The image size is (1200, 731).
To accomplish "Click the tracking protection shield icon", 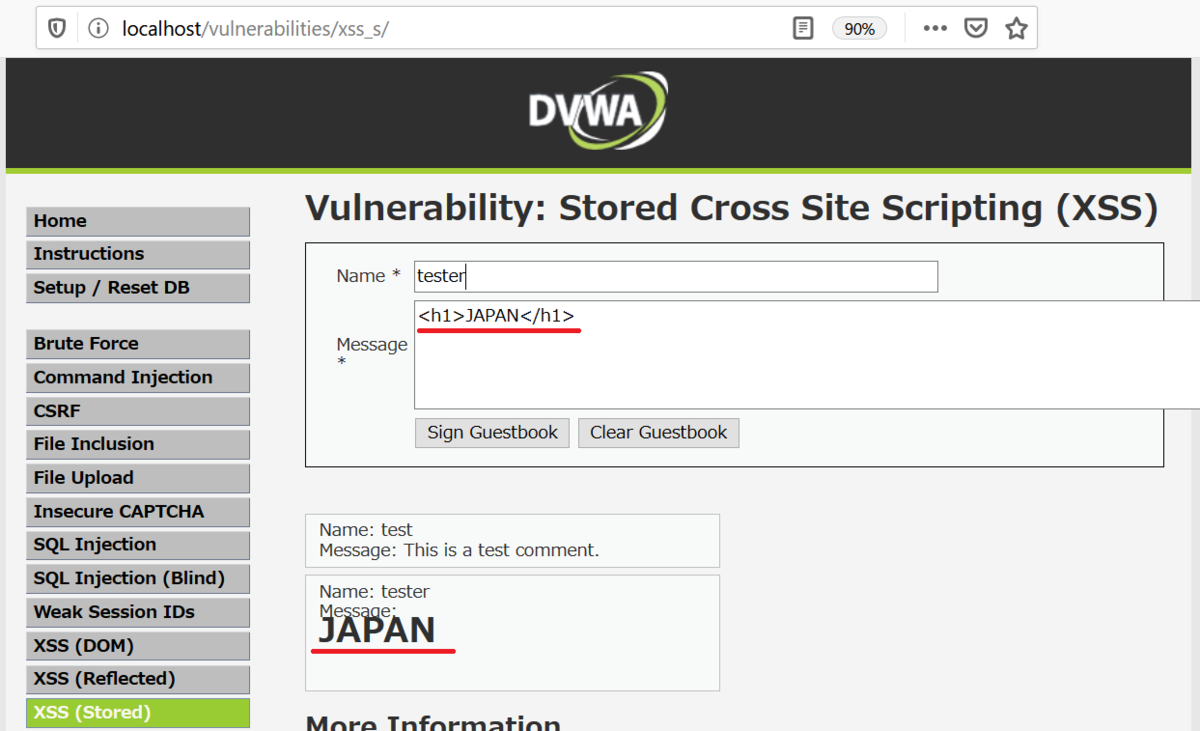I will (58, 29).
